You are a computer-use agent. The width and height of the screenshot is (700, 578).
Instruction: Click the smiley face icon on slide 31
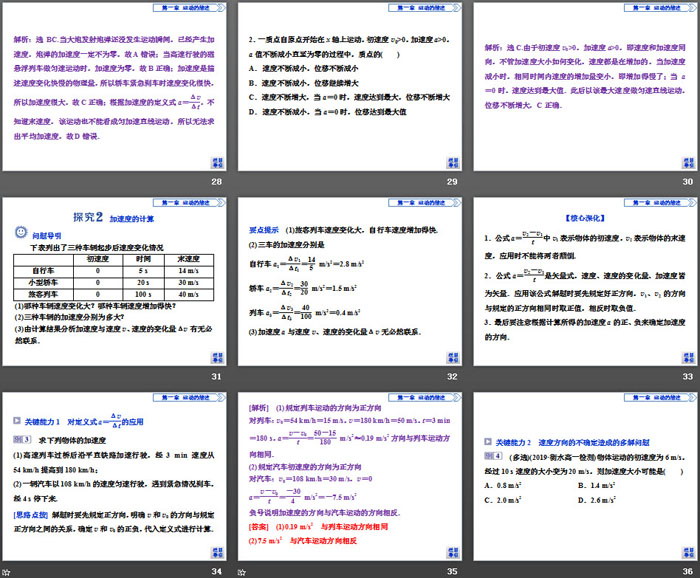click(x=21, y=232)
